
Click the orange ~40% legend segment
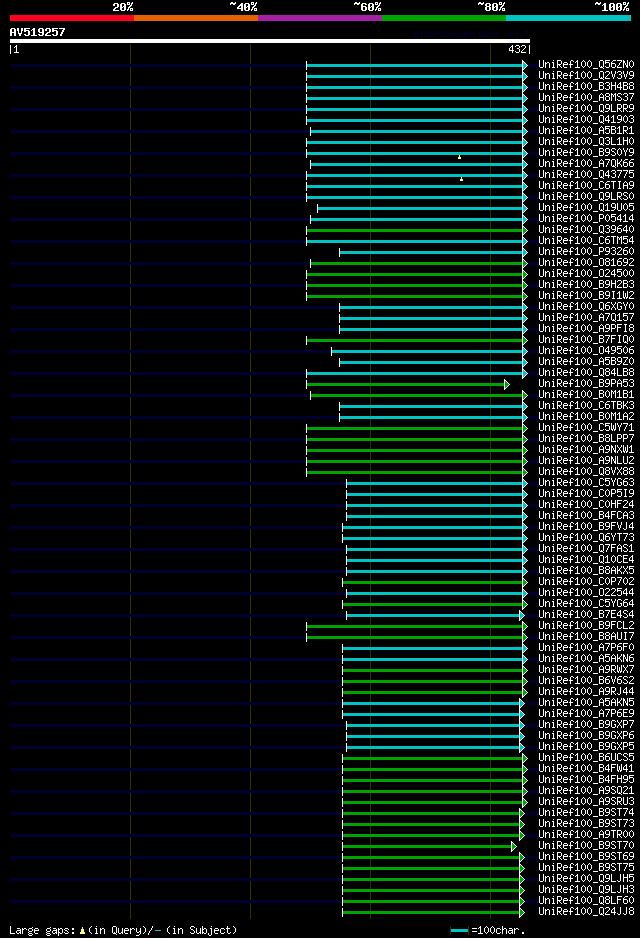[x=196, y=18]
